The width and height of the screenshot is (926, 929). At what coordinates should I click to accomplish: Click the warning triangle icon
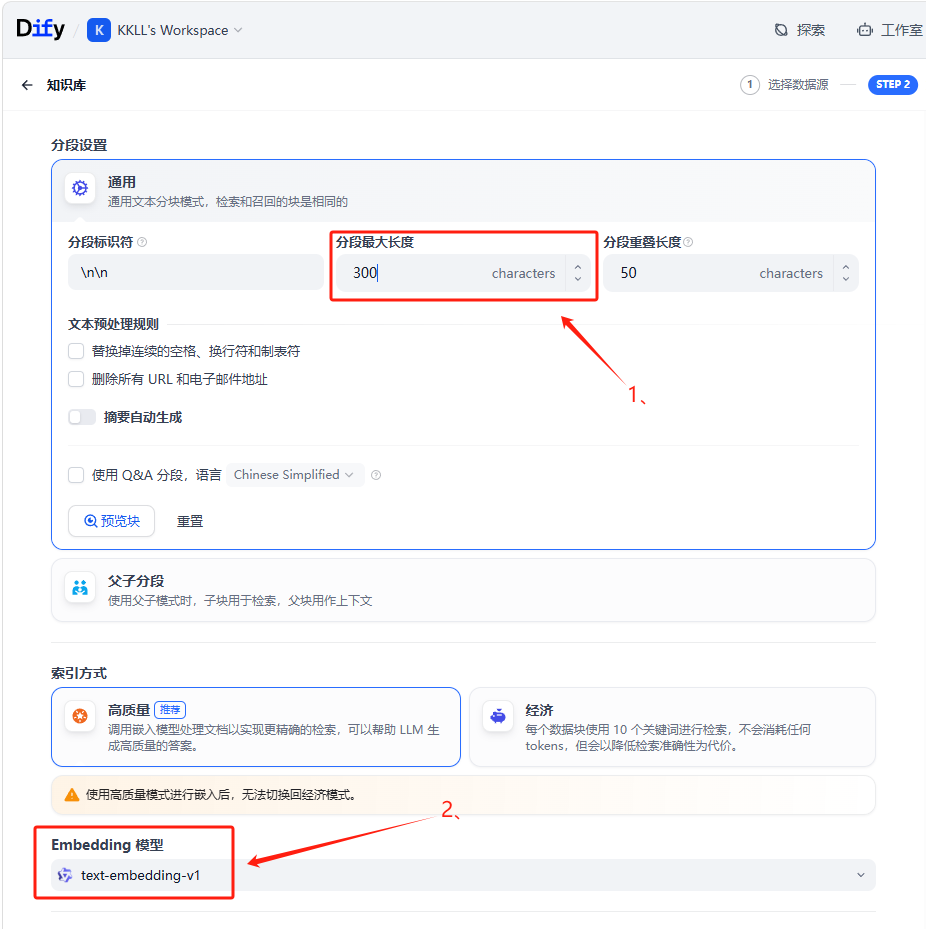[x=72, y=795]
